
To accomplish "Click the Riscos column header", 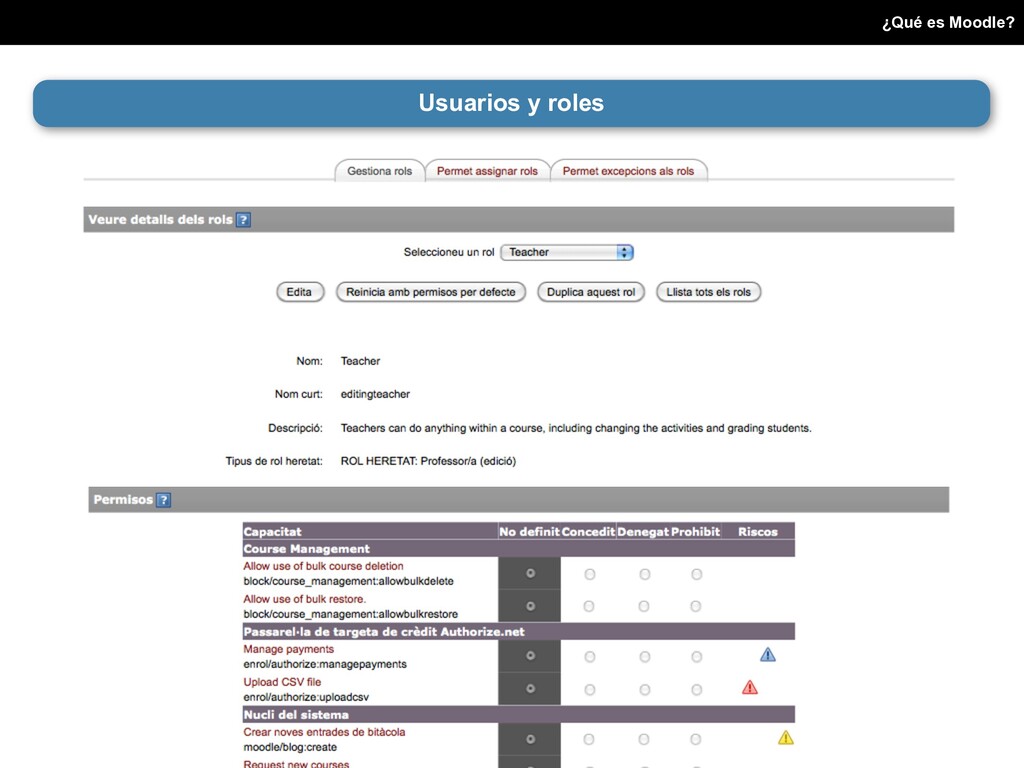I will pos(758,532).
